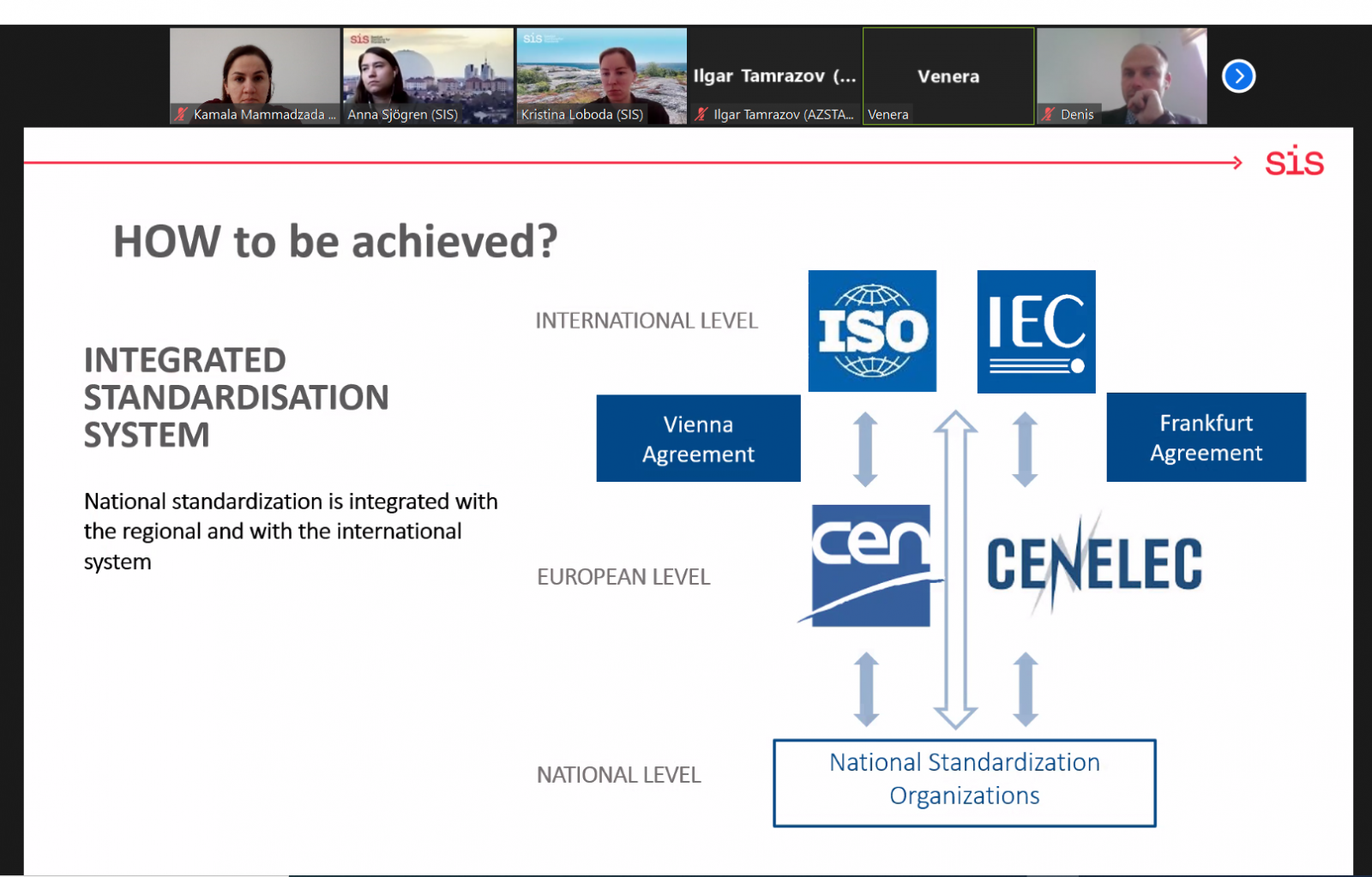The height and width of the screenshot is (877, 1372).
Task: Click muted microphone icon beside Ilgar Tamrazov
Action: click(701, 114)
